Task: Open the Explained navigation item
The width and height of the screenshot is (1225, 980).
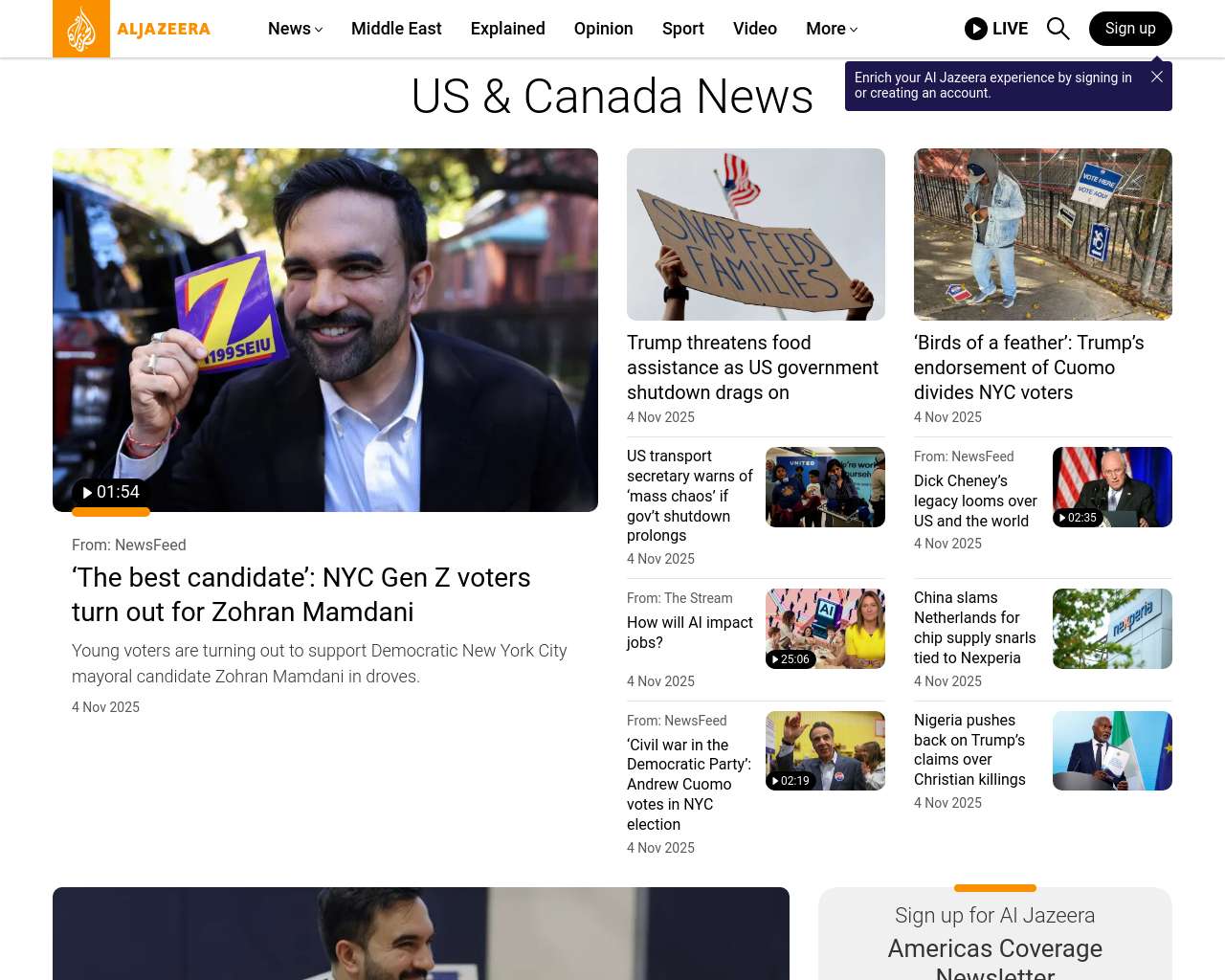Action: tap(507, 29)
